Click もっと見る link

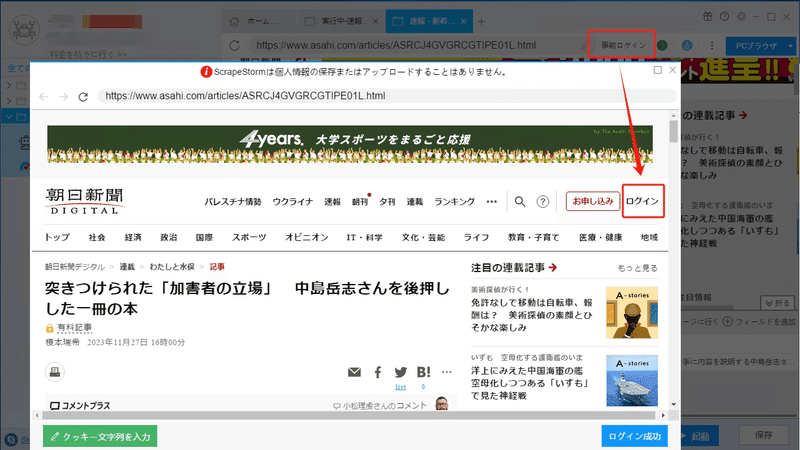[x=637, y=268]
